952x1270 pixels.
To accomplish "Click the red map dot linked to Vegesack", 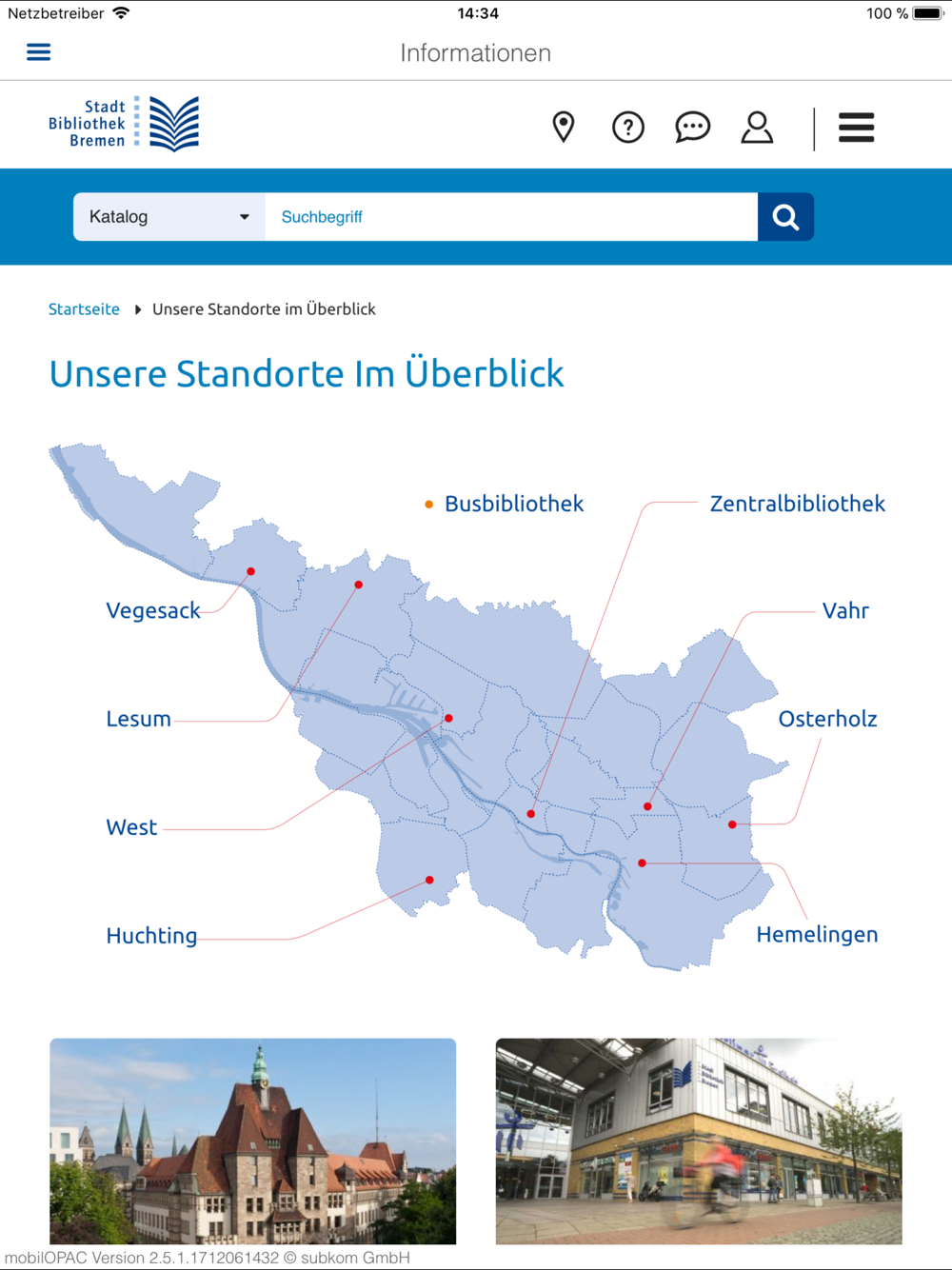I will (x=250, y=571).
